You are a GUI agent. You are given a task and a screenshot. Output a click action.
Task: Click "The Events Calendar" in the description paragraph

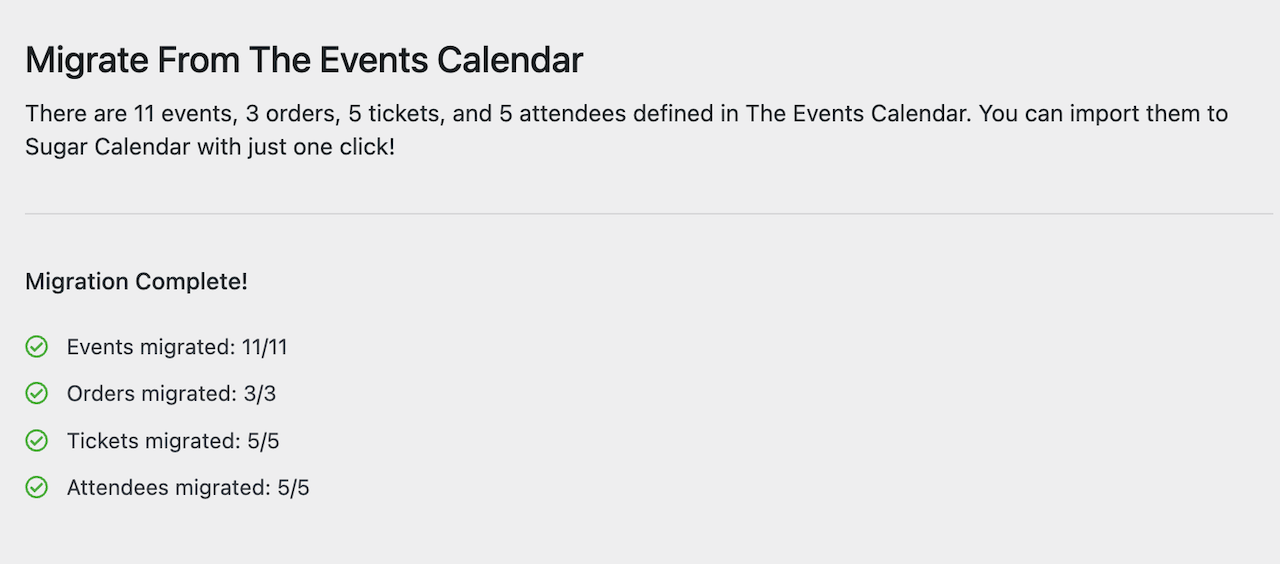(x=857, y=113)
